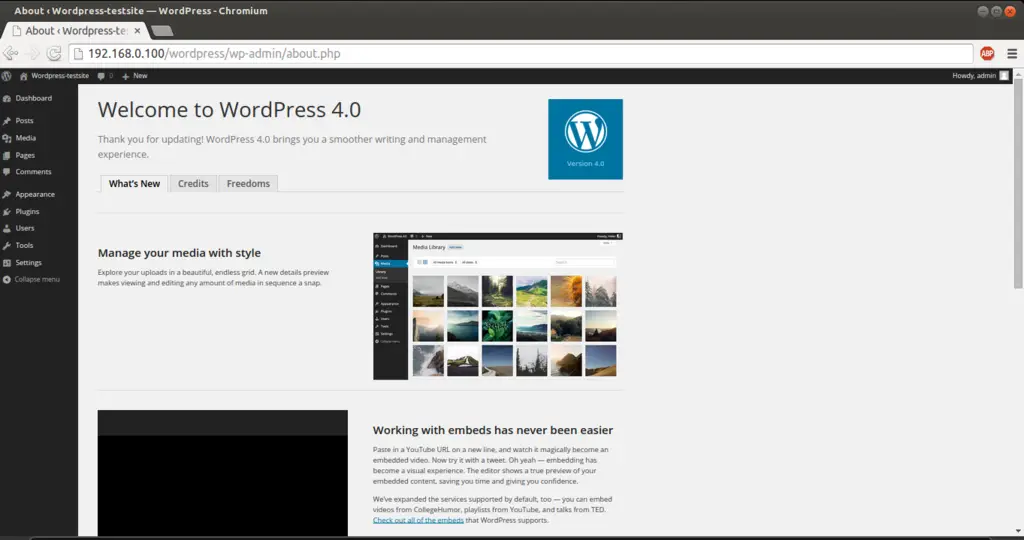Screen dimensions: 1024x540
Task: Reload the page with refresh icon
Action: tap(54, 54)
